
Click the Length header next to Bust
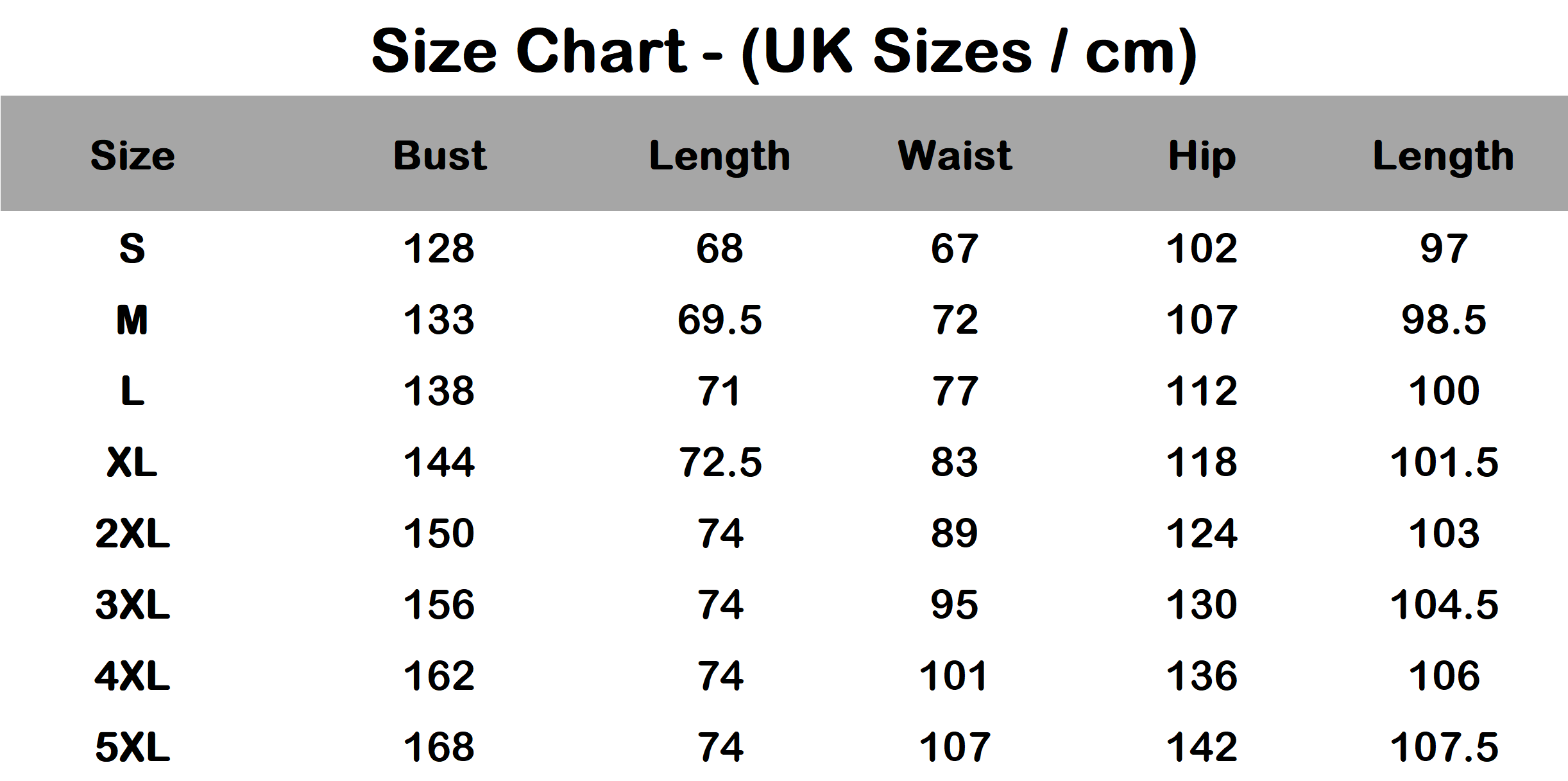pyautogui.click(x=720, y=155)
